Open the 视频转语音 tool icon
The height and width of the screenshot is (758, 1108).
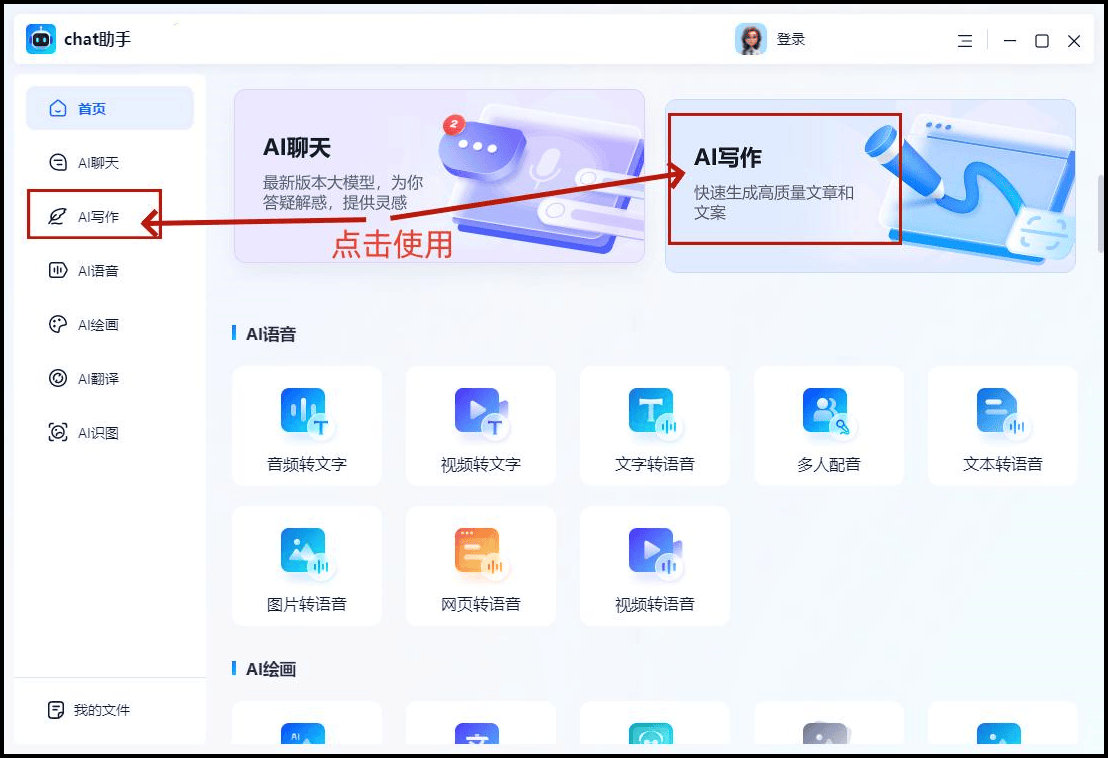click(654, 552)
